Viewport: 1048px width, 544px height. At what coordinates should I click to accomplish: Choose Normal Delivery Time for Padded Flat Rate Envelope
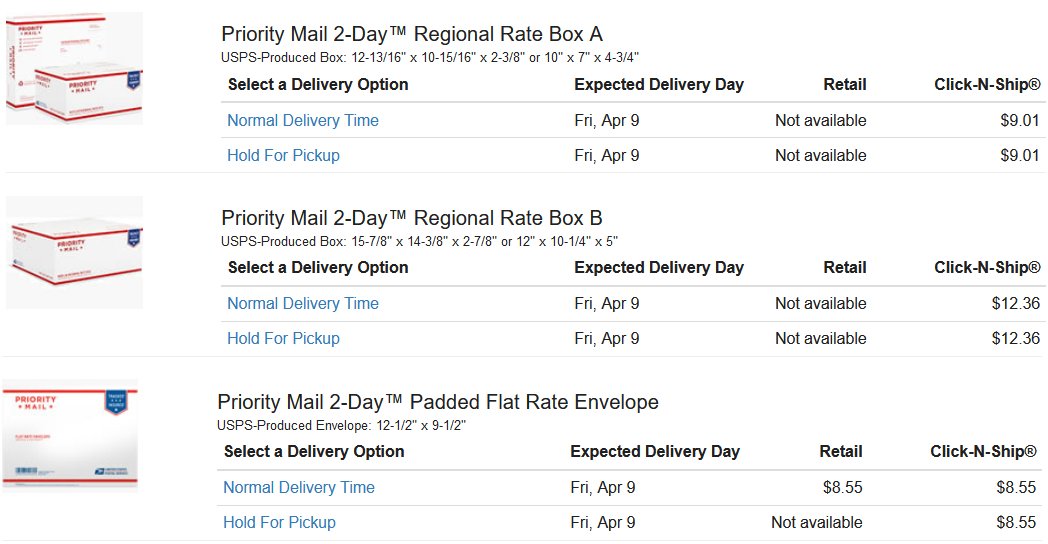coord(299,488)
